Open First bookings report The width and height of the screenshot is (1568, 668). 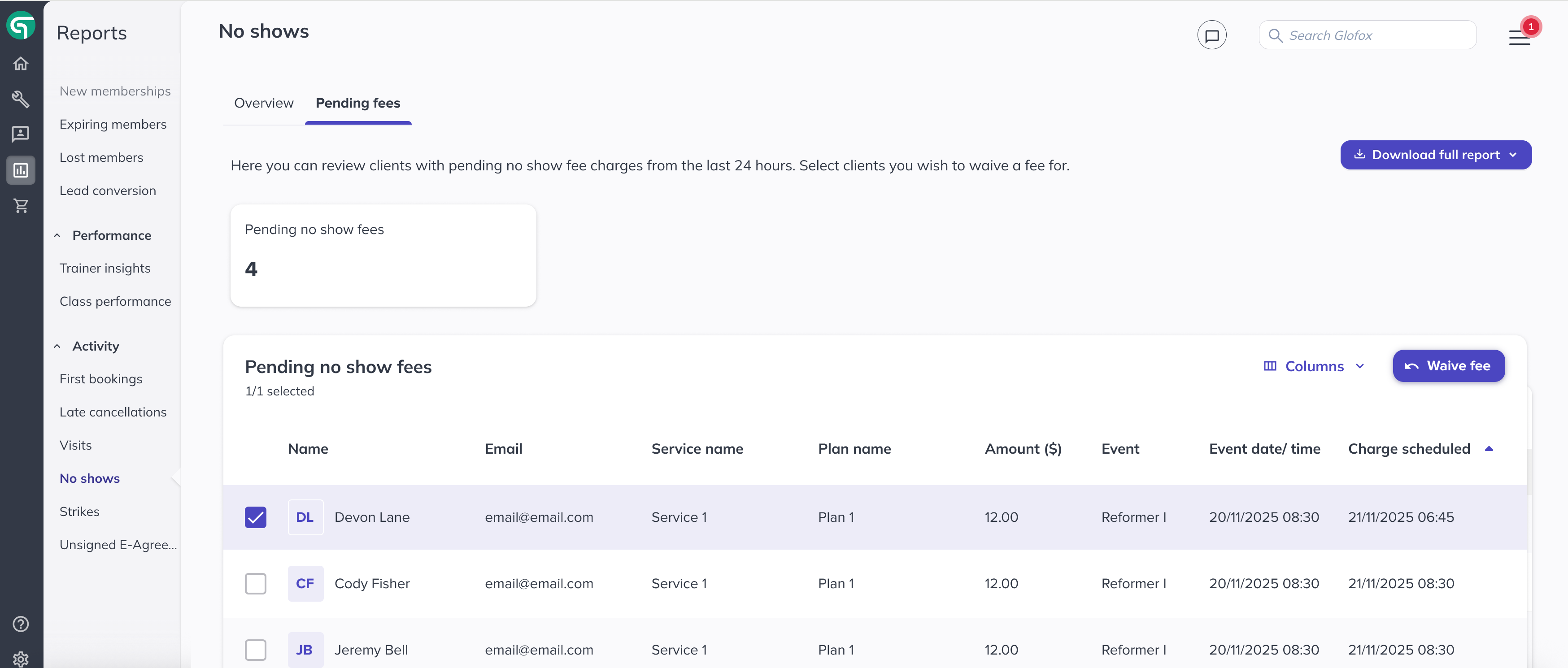pos(101,379)
